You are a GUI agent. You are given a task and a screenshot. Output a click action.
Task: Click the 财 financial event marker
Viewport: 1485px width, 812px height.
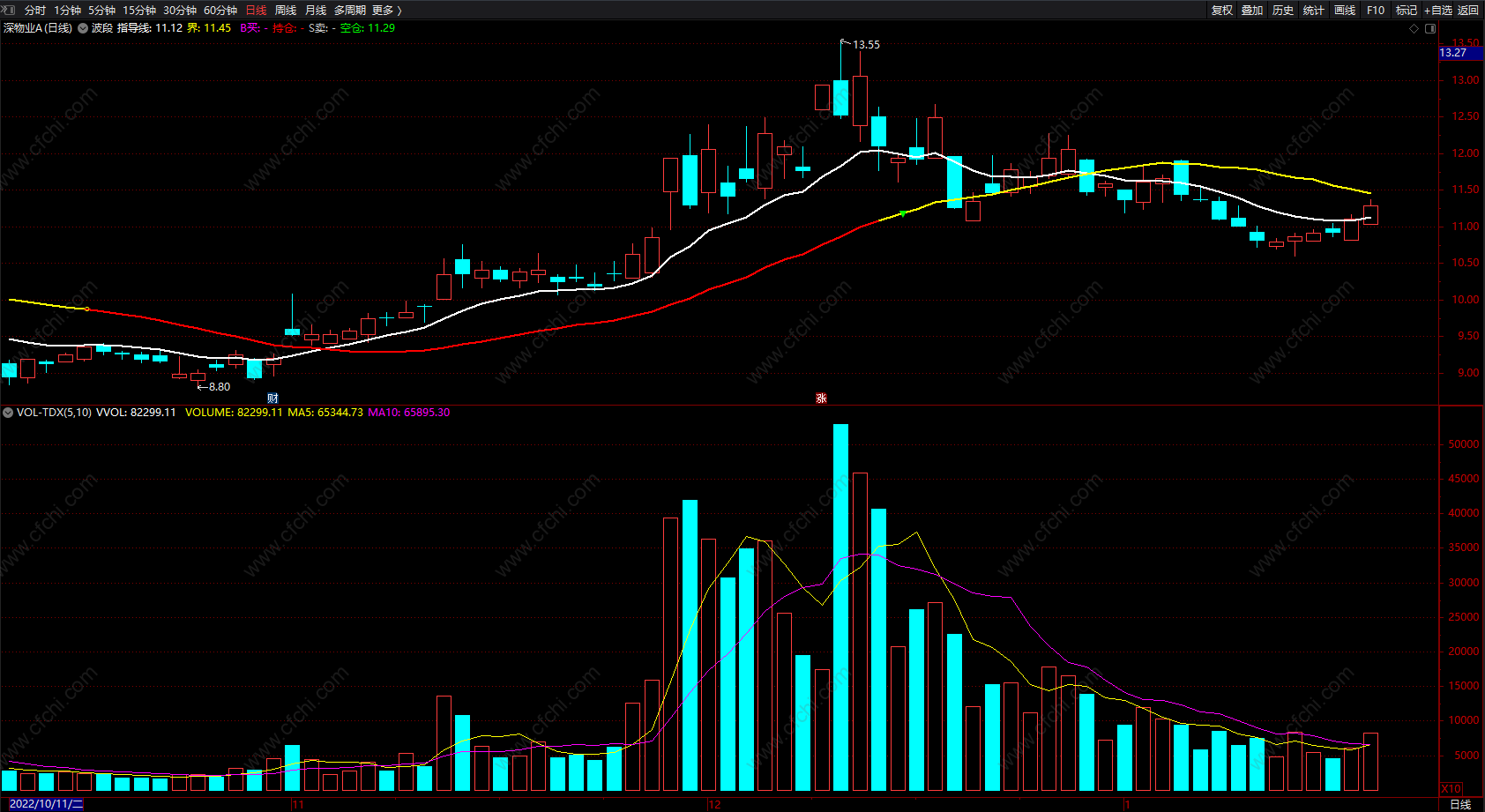click(273, 399)
